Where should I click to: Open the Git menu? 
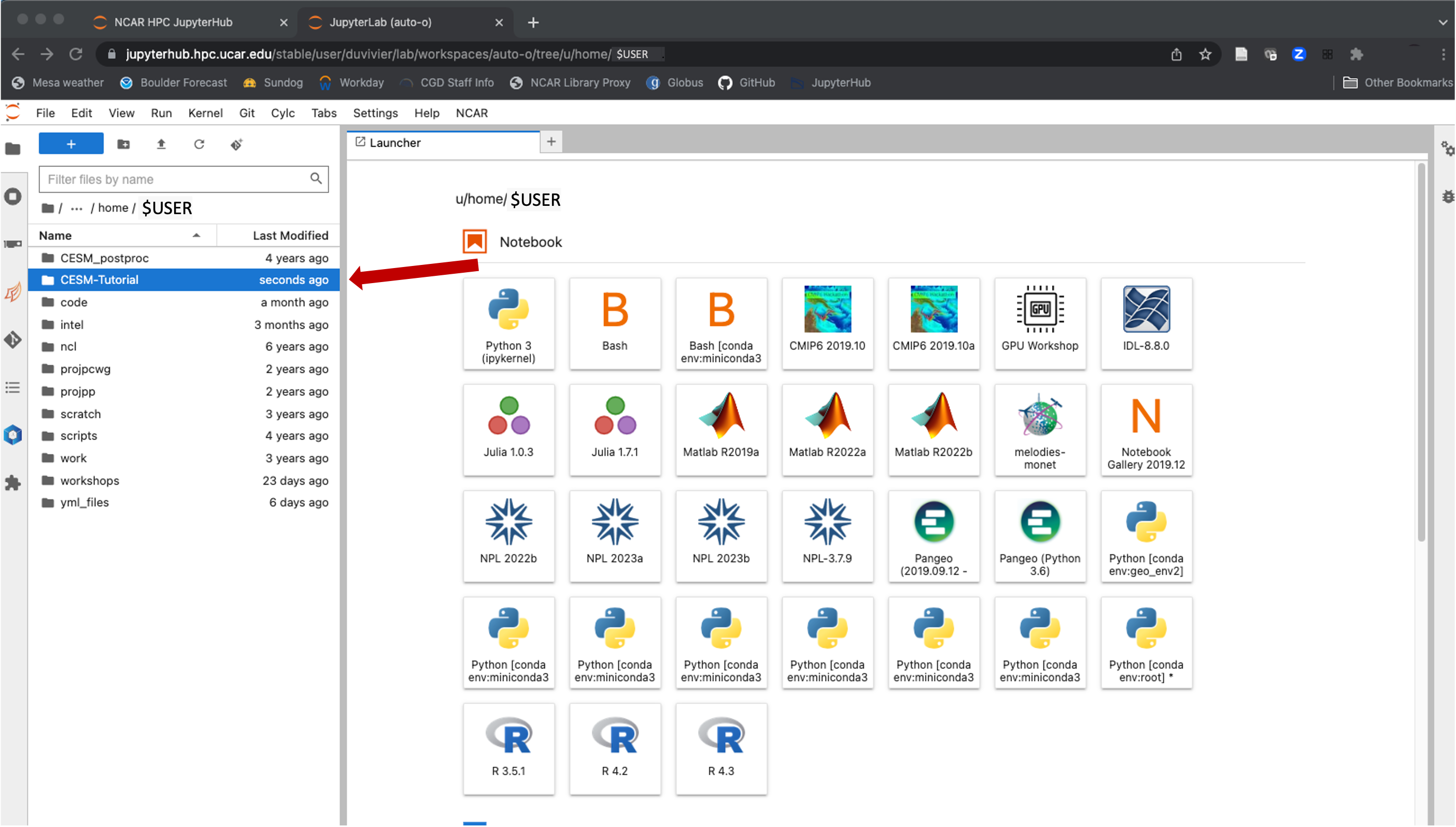pyautogui.click(x=247, y=113)
